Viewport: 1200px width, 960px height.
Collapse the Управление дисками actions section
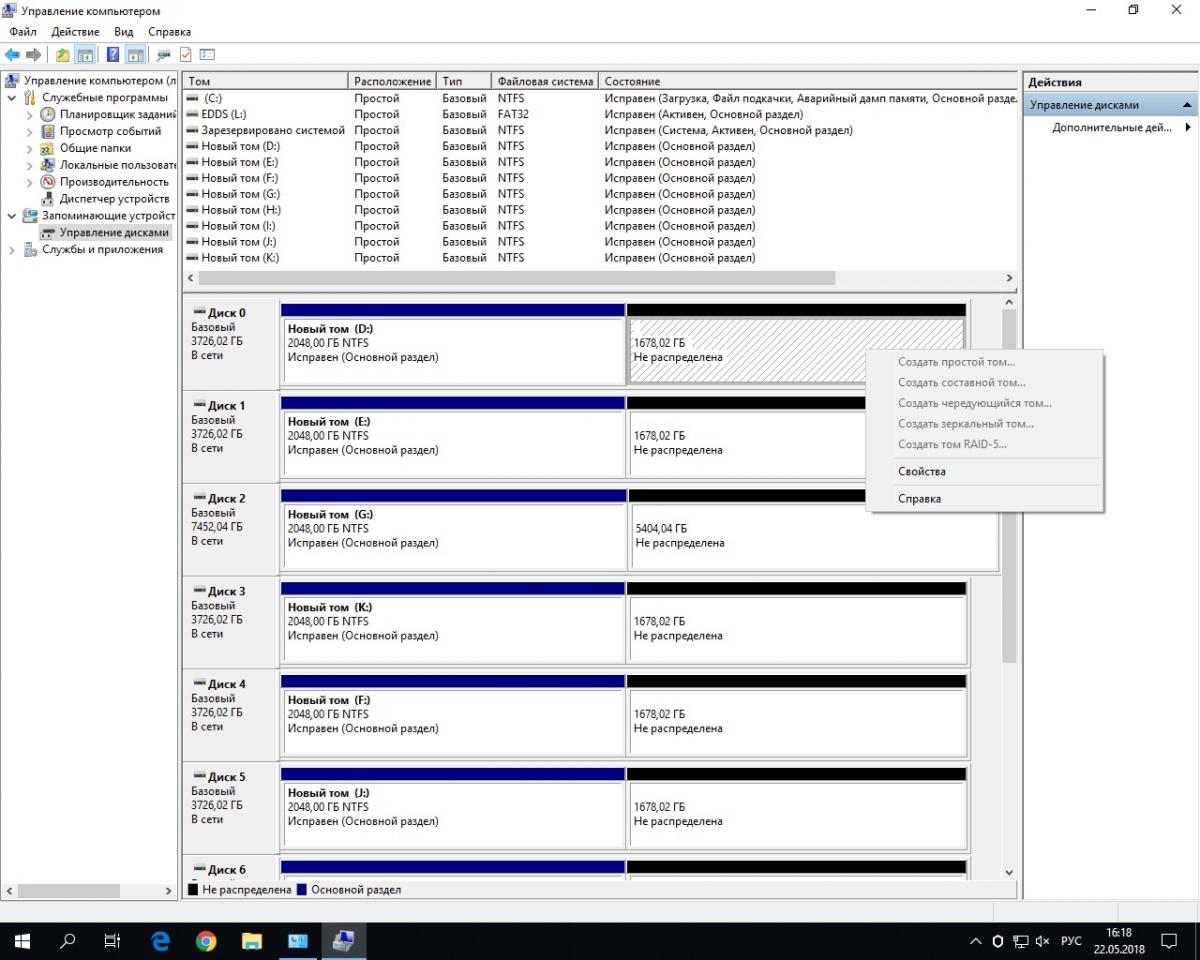click(1186, 105)
